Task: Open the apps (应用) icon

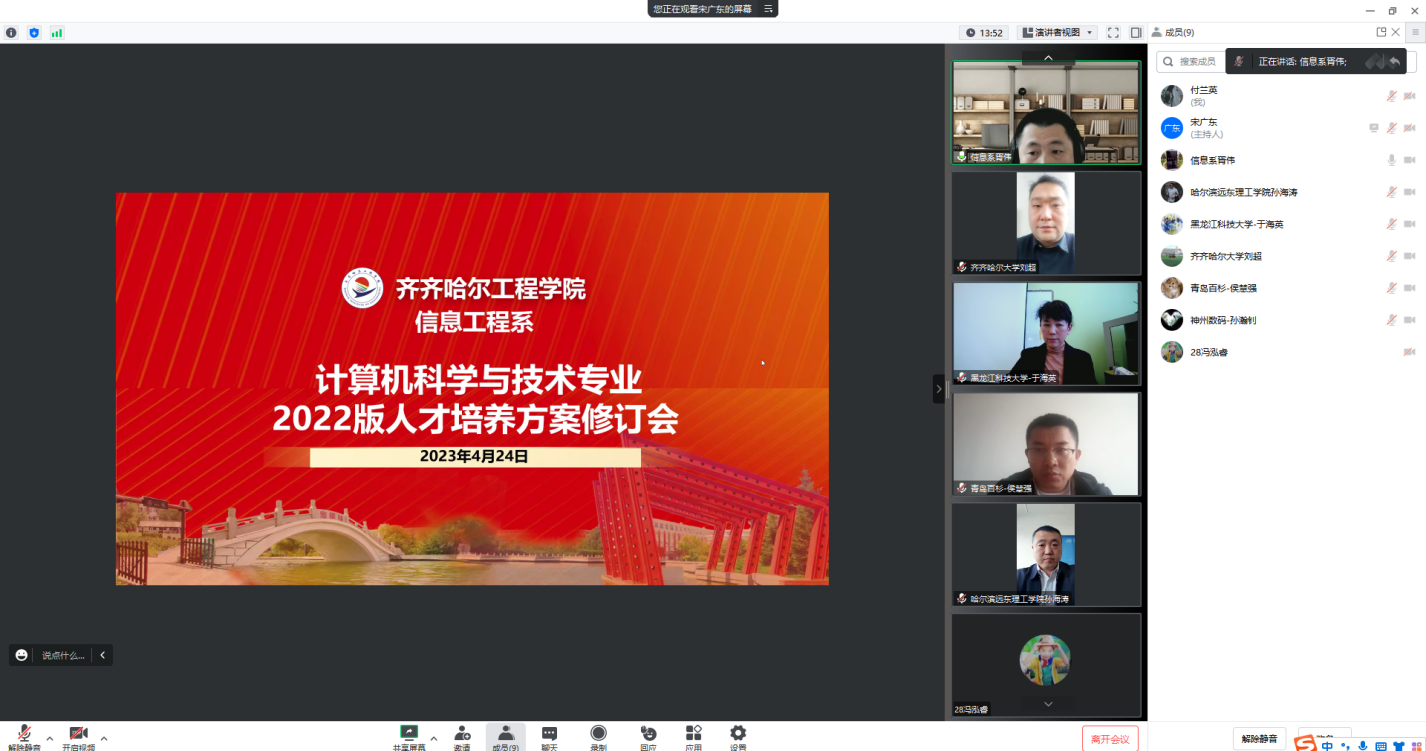Action: [x=693, y=736]
